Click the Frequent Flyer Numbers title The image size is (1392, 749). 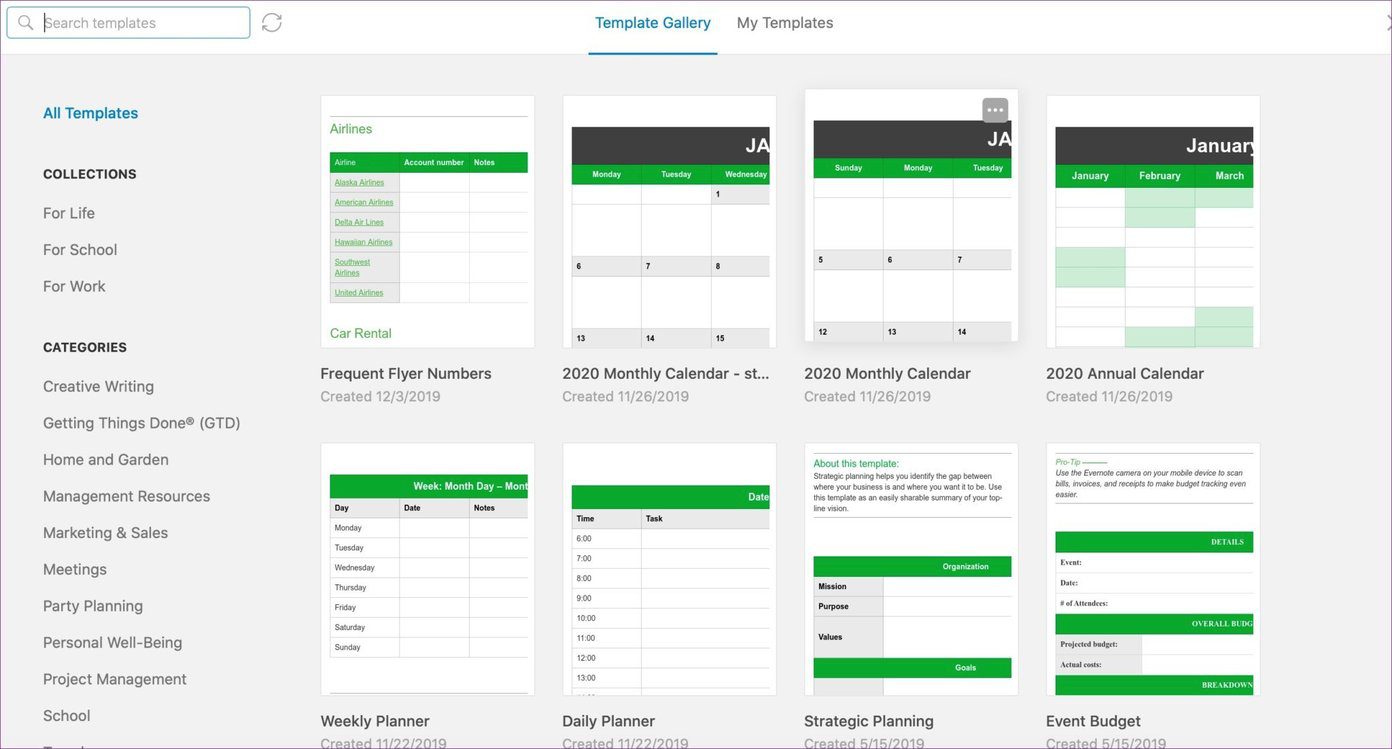[406, 373]
